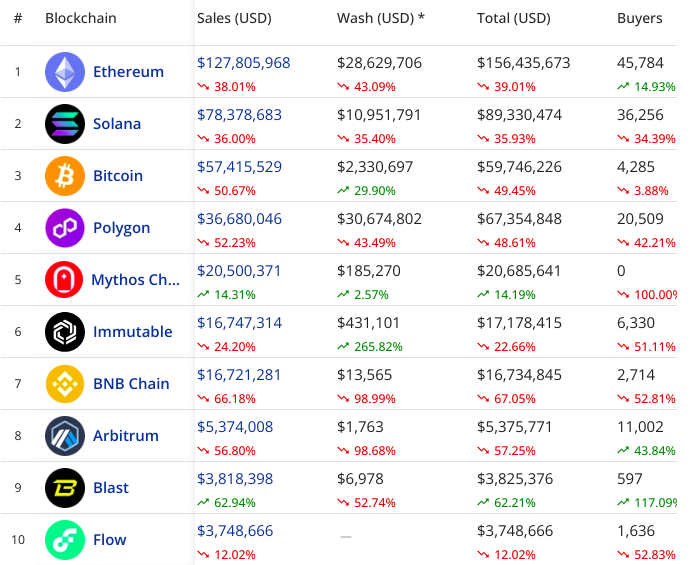Click the Ethereum logo icon
Image resolution: width=692 pixels, height=565 pixels.
(x=65, y=72)
